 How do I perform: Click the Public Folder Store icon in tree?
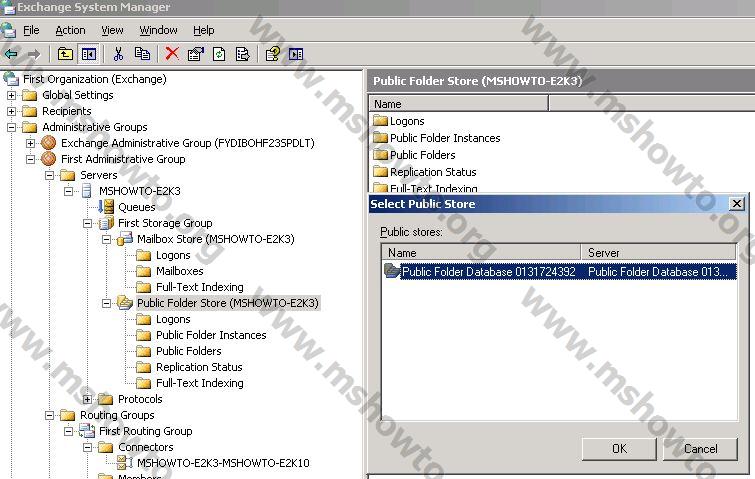click(125, 303)
